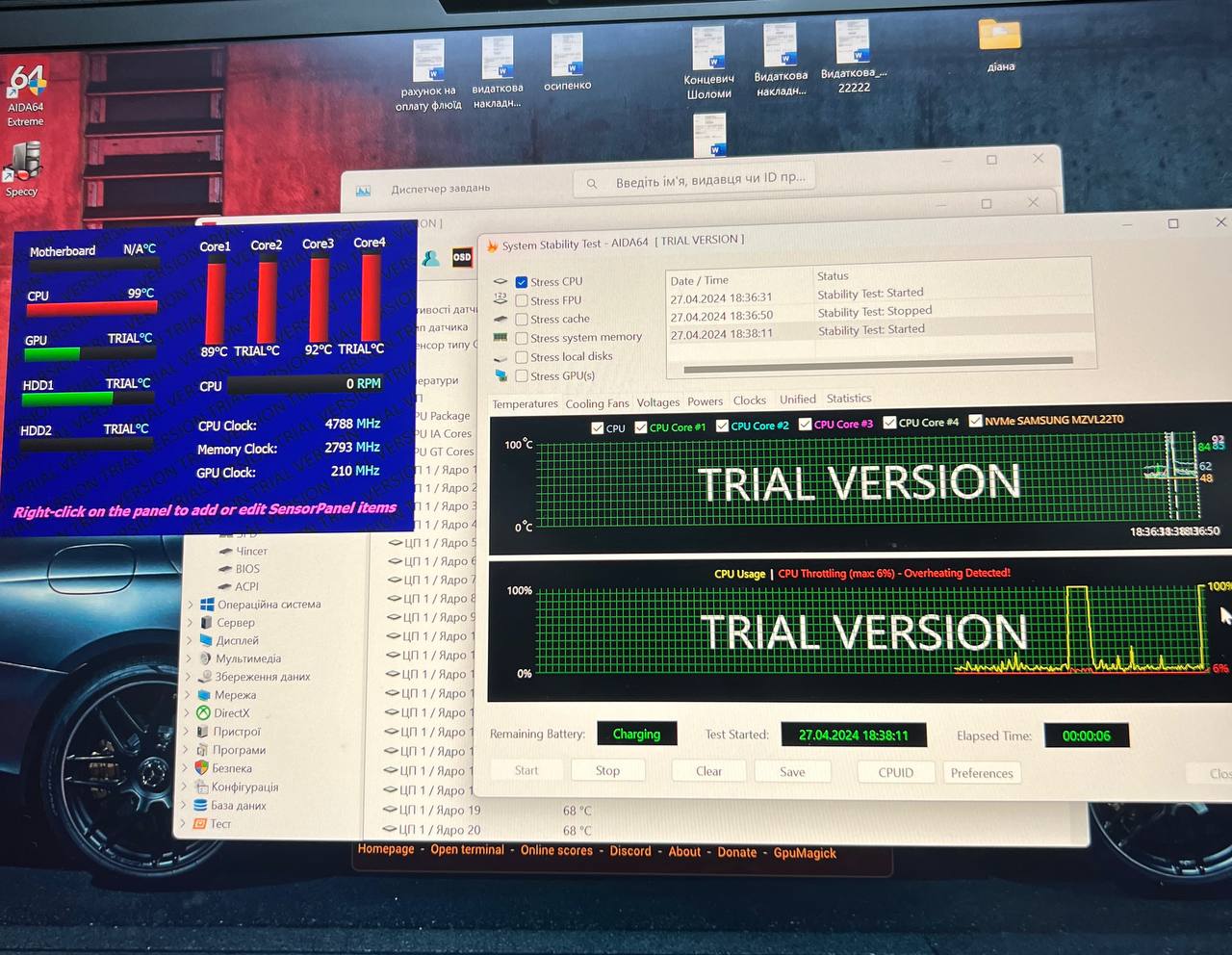Enable the Stress FPU checkbox
This screenshot has width=1232, height=955.
coord(521,300)
